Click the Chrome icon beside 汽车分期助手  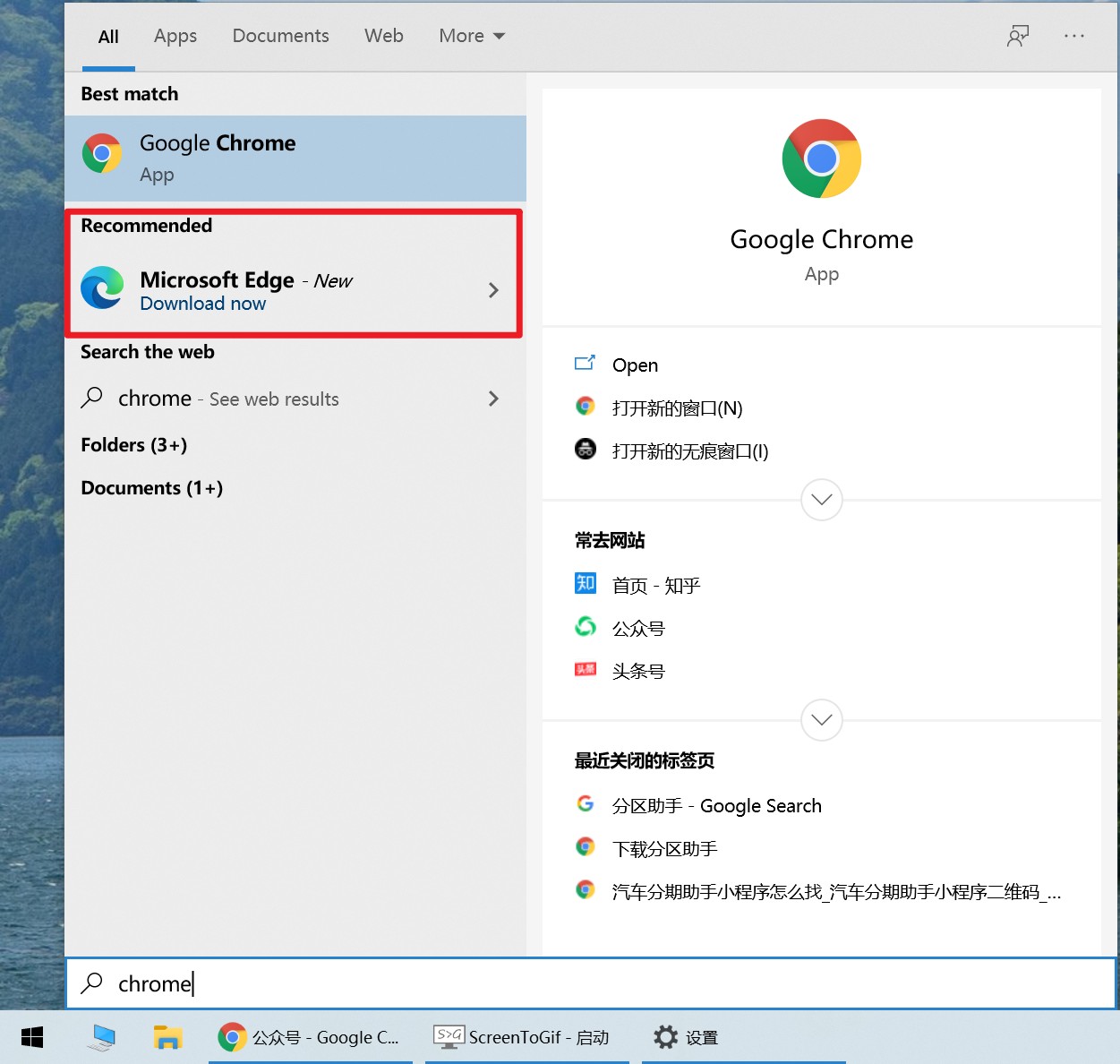[586, 889]
